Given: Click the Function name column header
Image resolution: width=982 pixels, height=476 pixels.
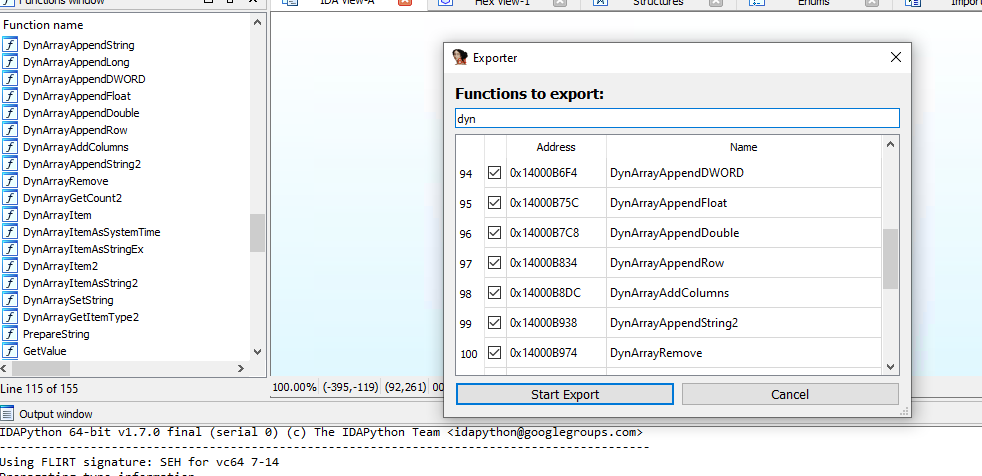Looking at the screenshot, I should [43, 25].
